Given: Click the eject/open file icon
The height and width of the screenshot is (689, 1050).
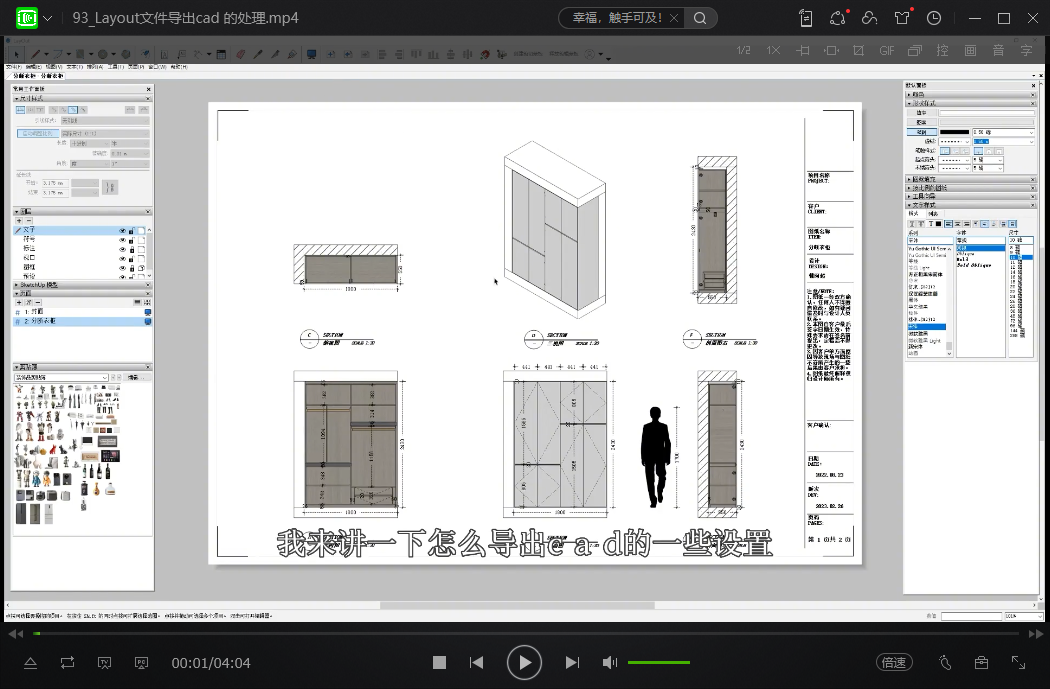Looking at the screenshot, I should (30, 662).
